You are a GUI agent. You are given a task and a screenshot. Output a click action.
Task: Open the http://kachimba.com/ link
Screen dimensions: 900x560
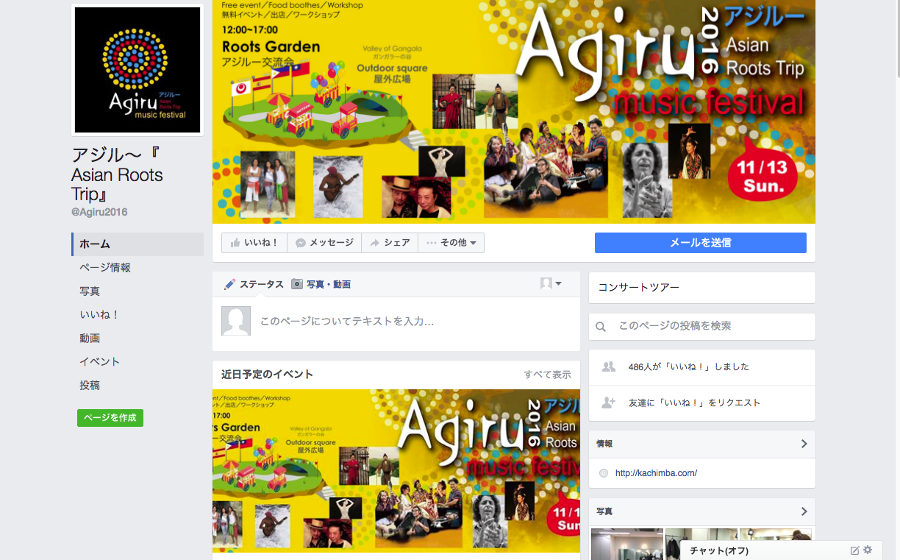click(656, 473)
